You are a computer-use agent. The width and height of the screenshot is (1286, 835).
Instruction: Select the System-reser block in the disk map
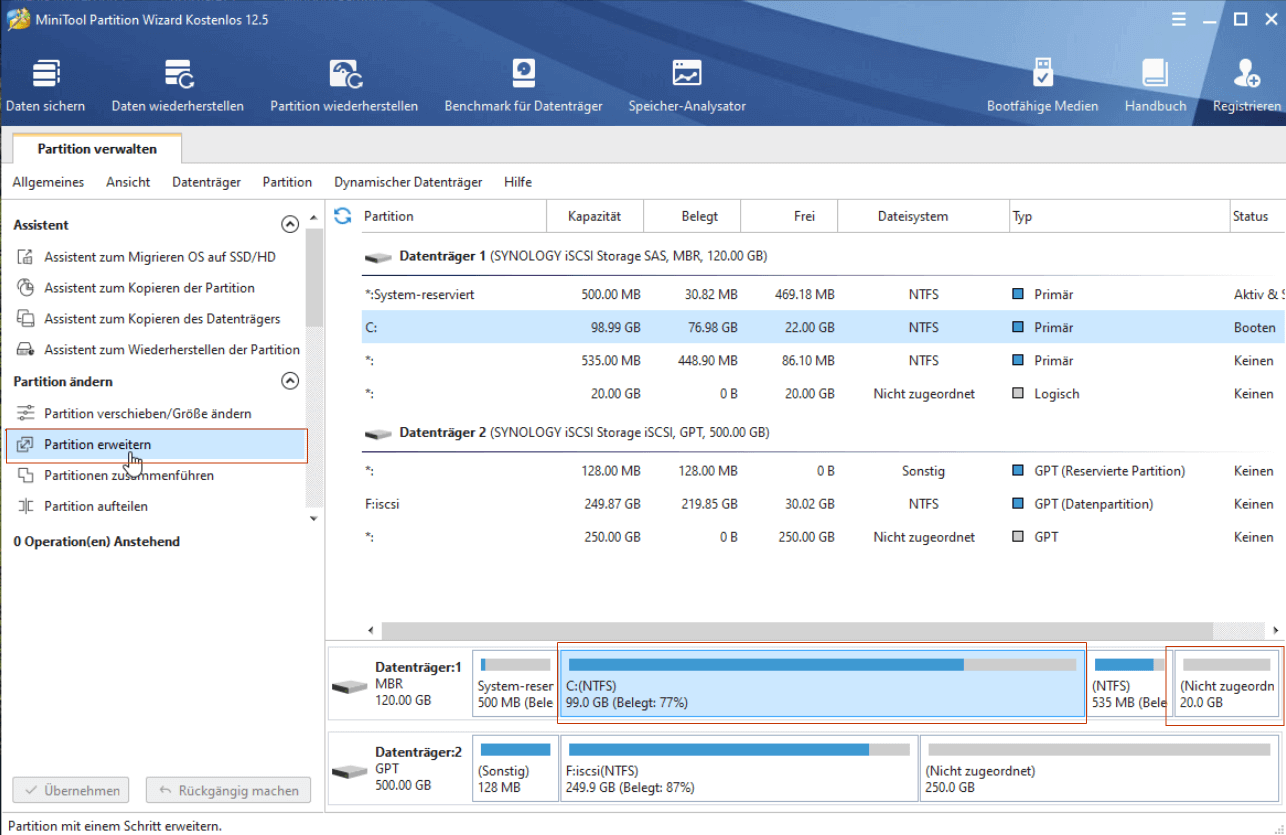point(515,683)
